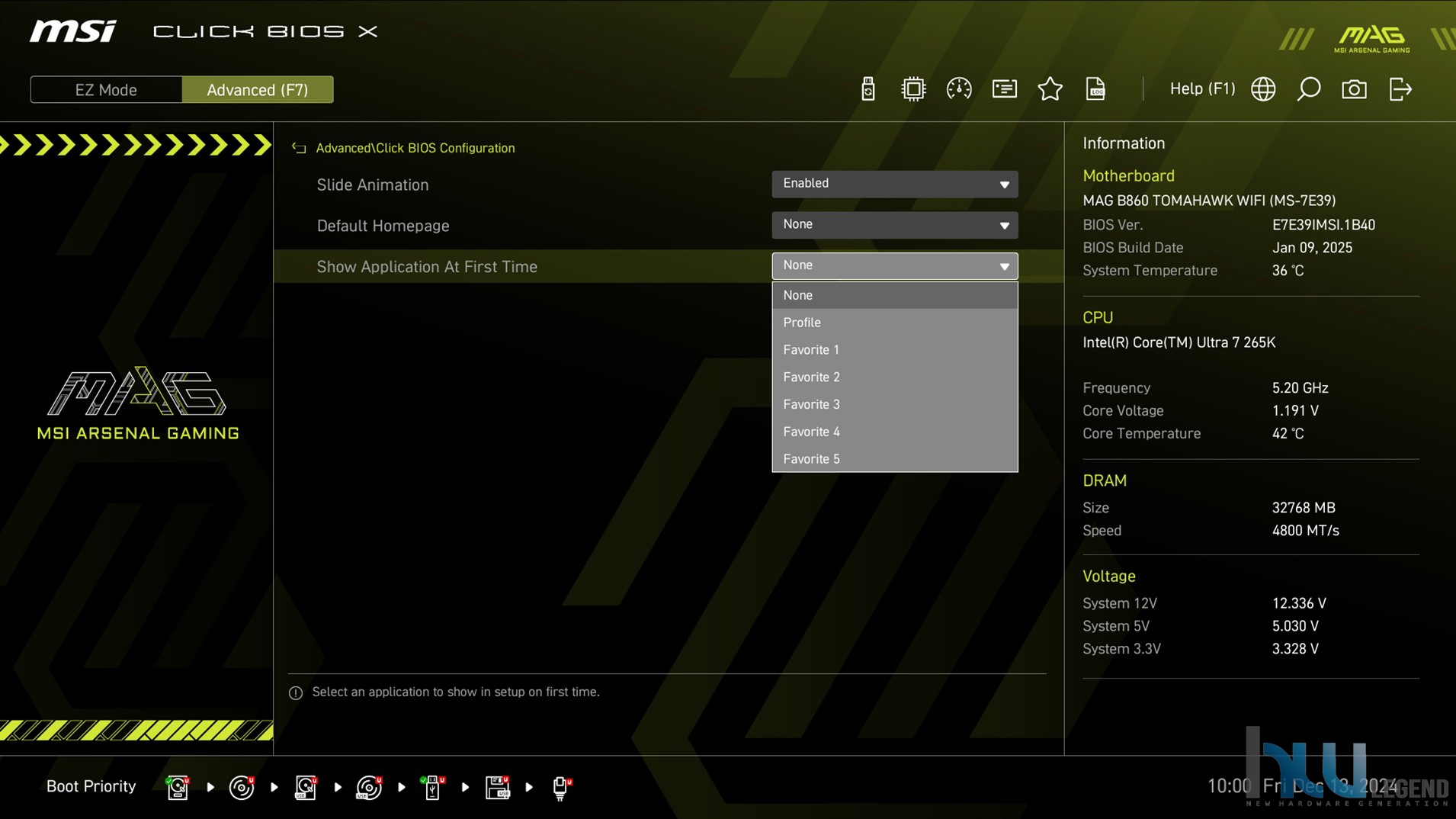
Task: Click the CPU section heading
Action: pyautogui.click(x=1098, y=317)
